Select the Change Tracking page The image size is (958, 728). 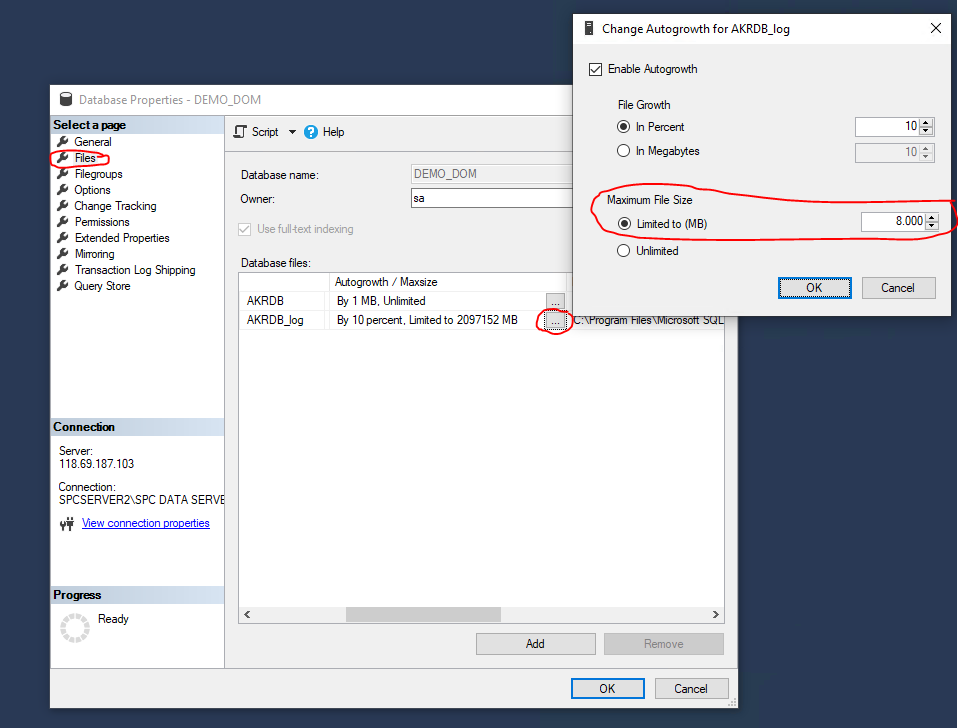tap(115, 206)
